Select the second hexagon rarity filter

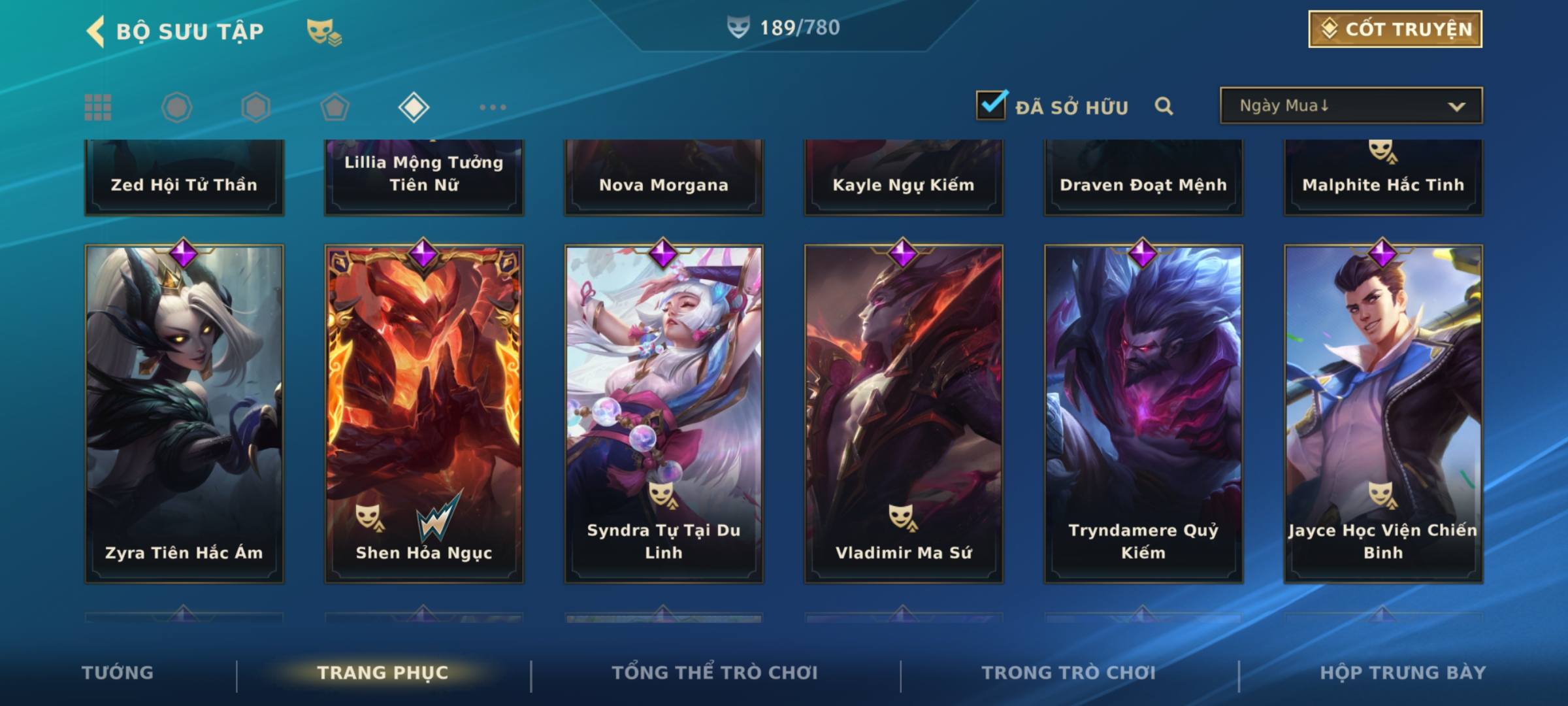[x=255, y=107]
